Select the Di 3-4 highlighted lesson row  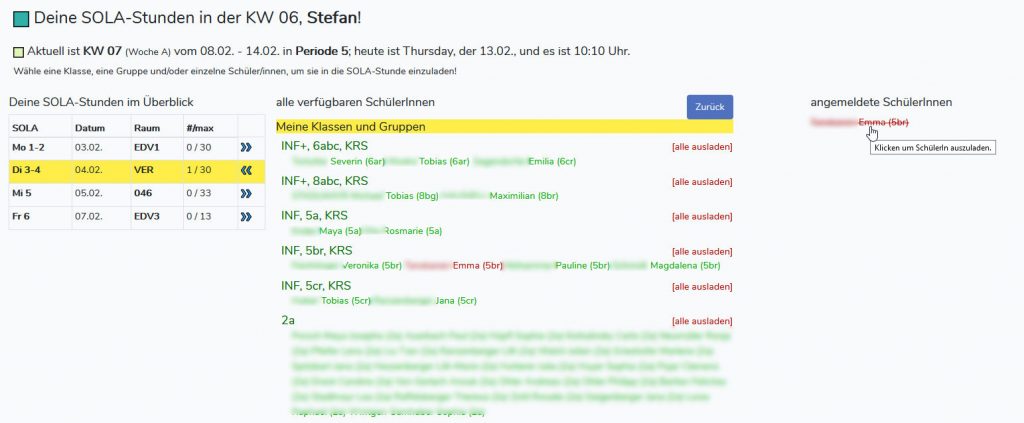coord(136,170)
